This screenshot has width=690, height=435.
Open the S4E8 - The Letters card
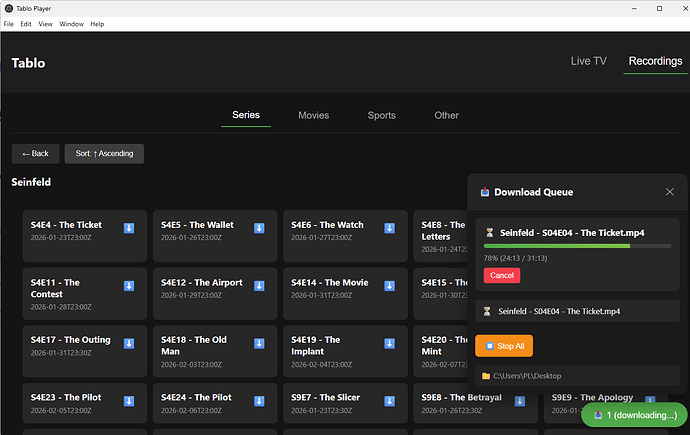click(x=440, y=236)
